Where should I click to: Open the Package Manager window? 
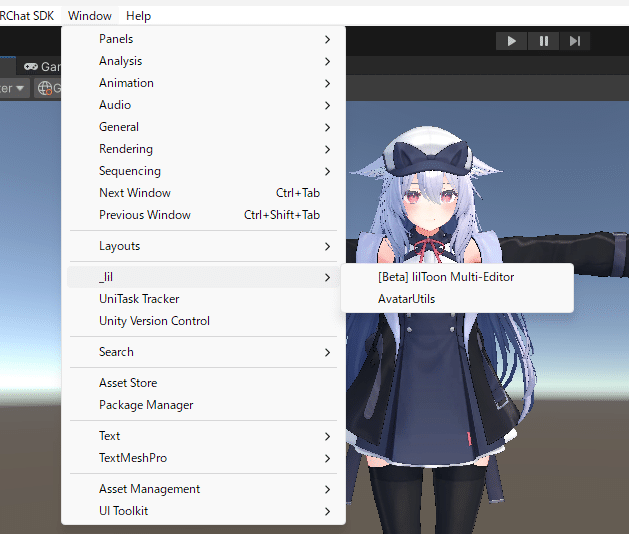pyautogui.click(x=203, y=405)
